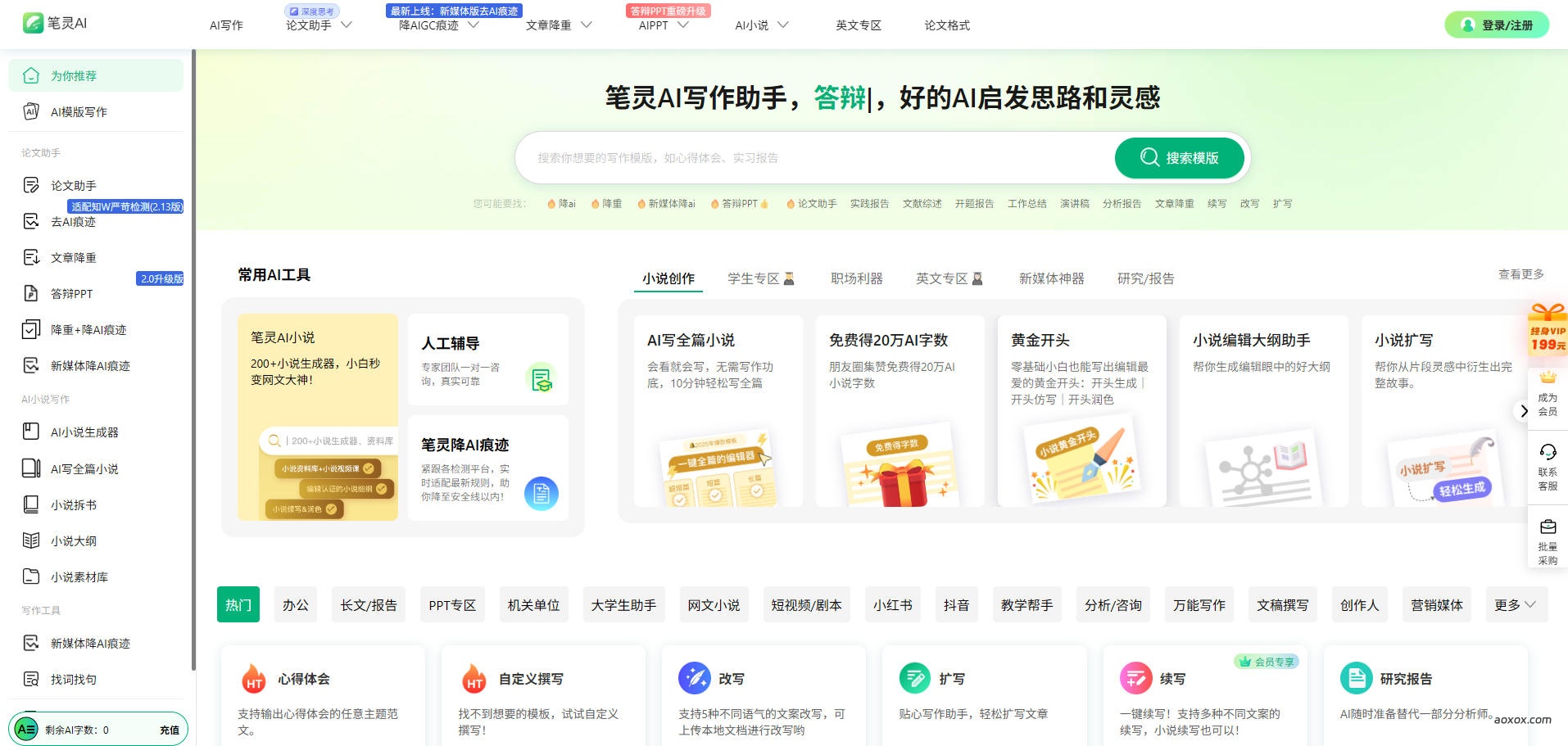Open the 续写 member tool icon
This screenshot has width=1568, height=746.
1135,678
